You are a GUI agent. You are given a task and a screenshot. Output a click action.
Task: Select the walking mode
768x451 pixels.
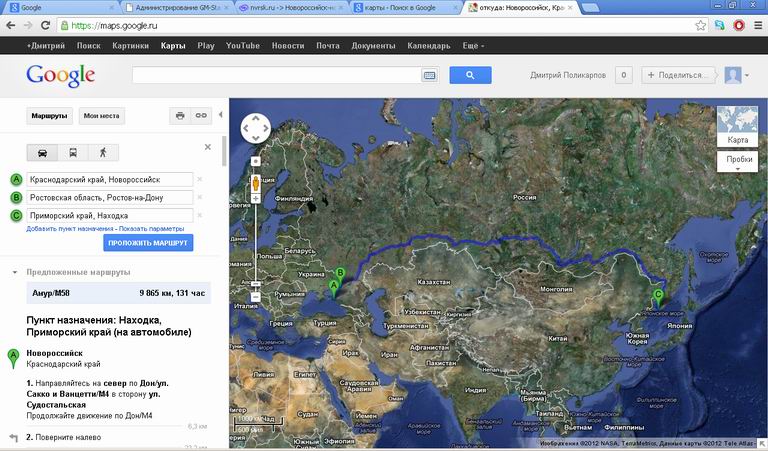(x=103, y=153)
